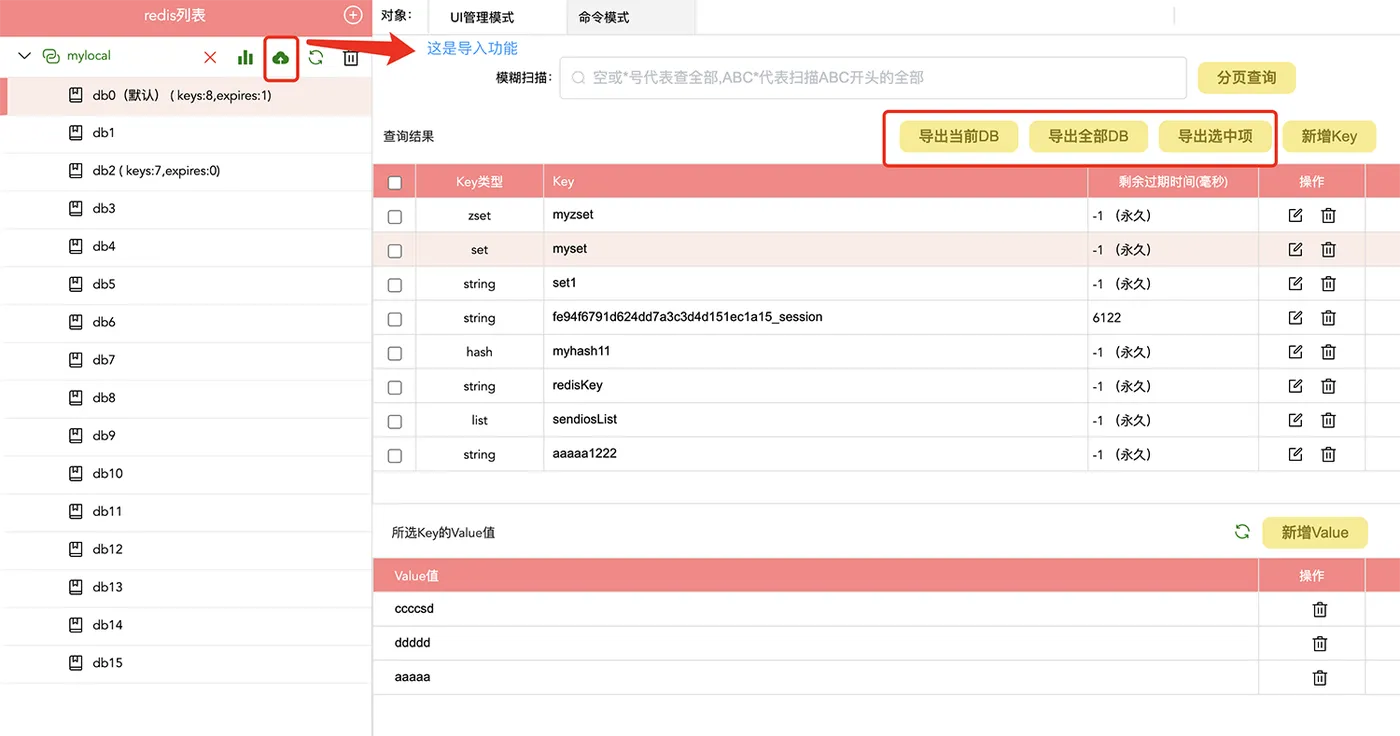Viewport: 1400px width, 736px height.
Task: Open database db3
Action: pyautogui.click(x=186, y=209)
